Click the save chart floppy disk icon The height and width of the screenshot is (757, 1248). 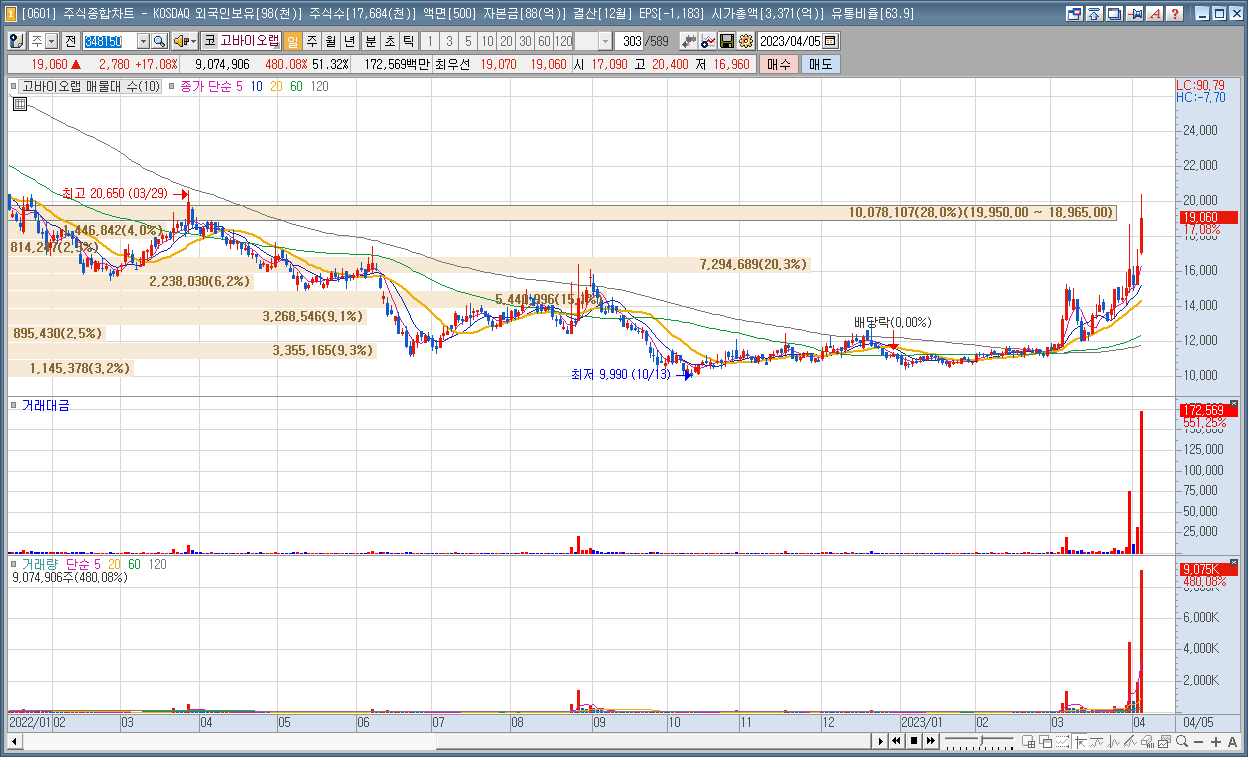[727, 41]
